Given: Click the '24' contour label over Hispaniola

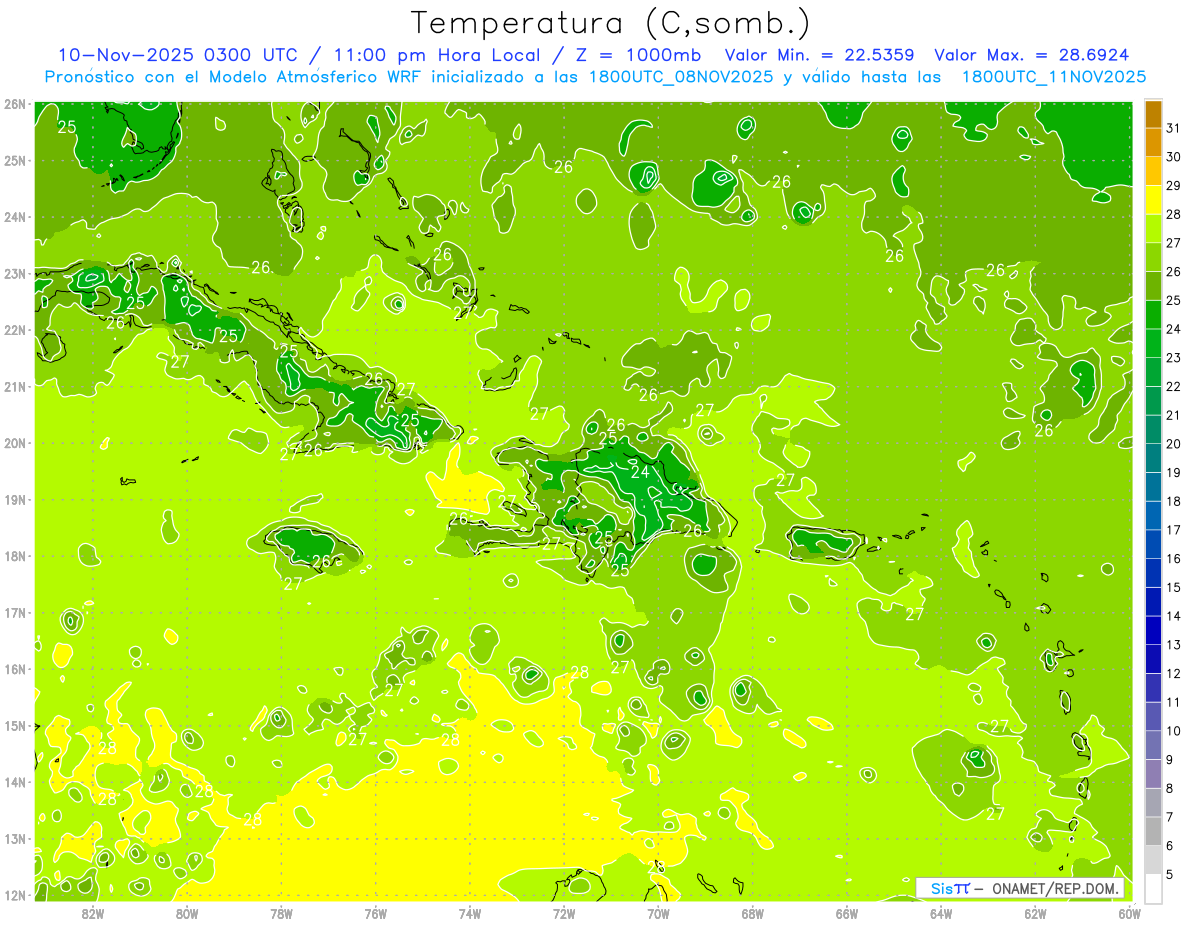Looking at the screenshot, I should pos(640,472).
